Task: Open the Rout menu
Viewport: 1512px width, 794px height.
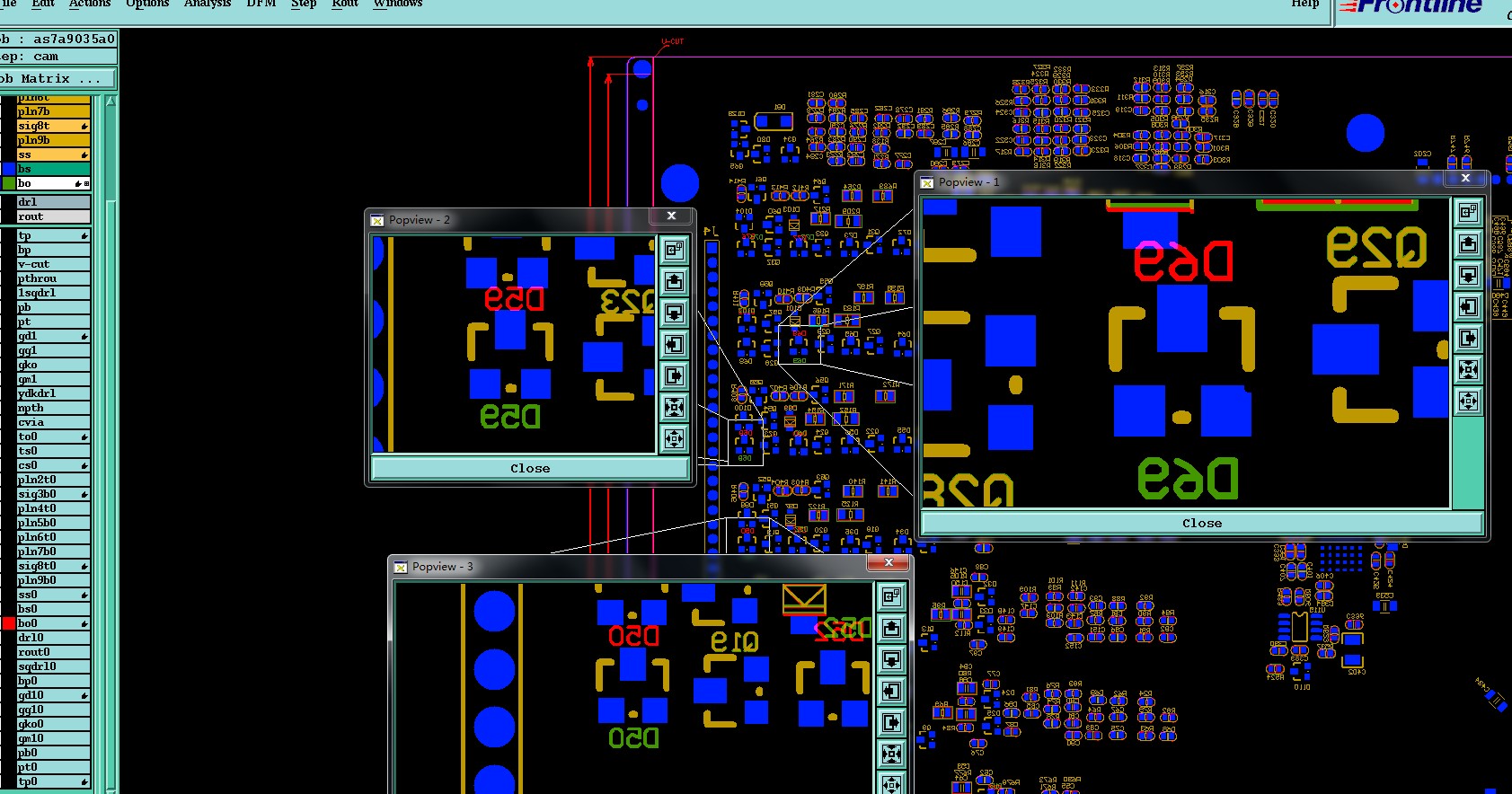Action: [345, 4]
